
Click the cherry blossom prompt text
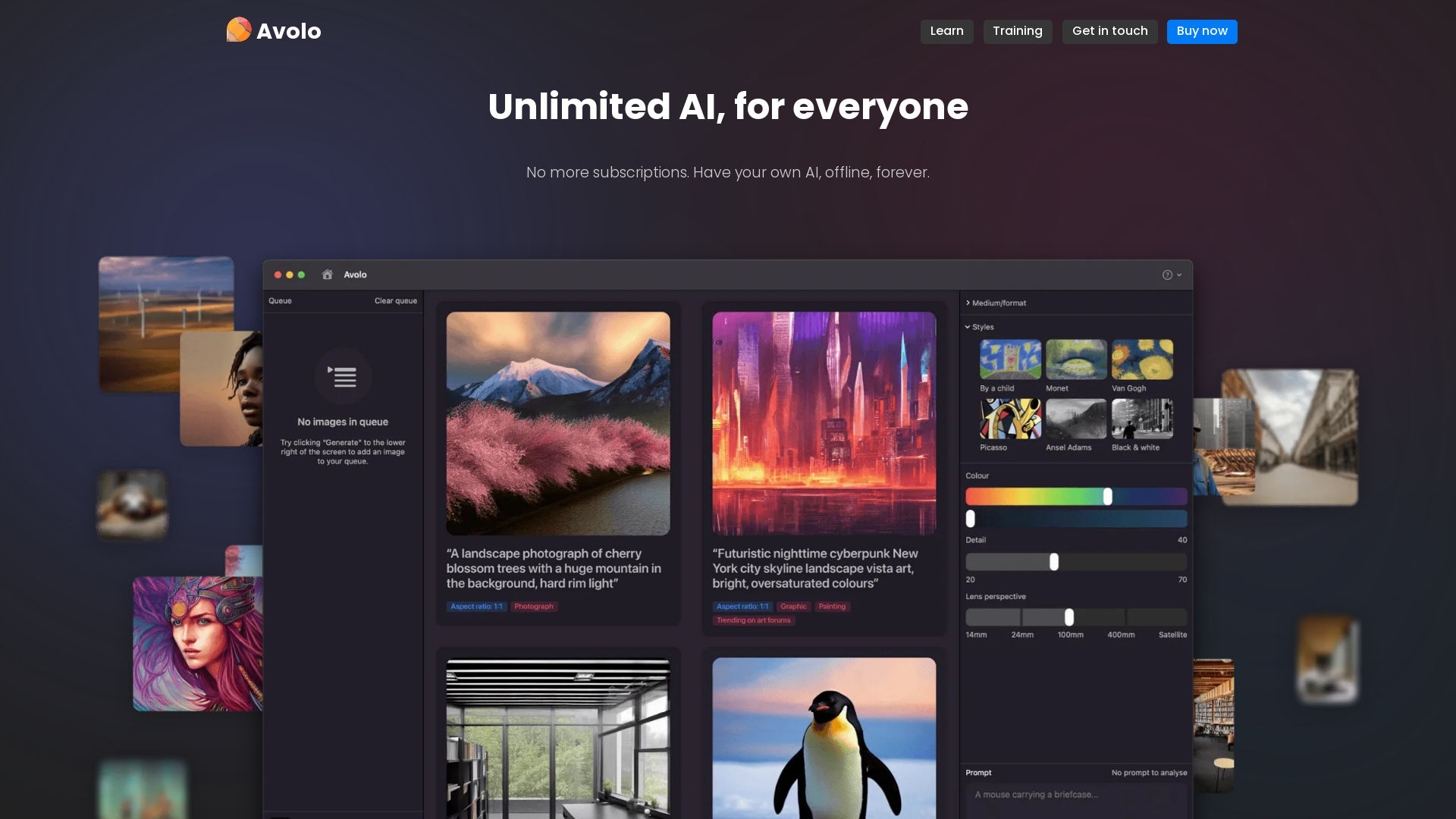(x=554, y=568)
